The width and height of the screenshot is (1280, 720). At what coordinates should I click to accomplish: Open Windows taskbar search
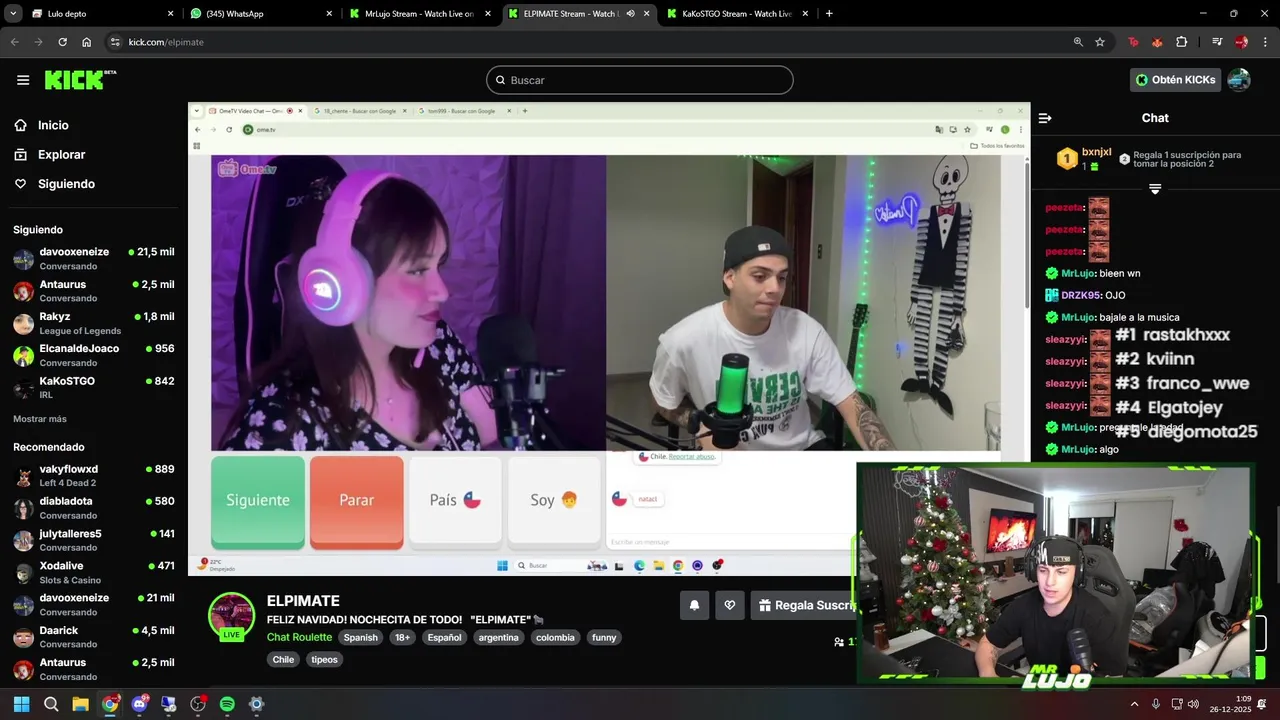pos(51,704)
